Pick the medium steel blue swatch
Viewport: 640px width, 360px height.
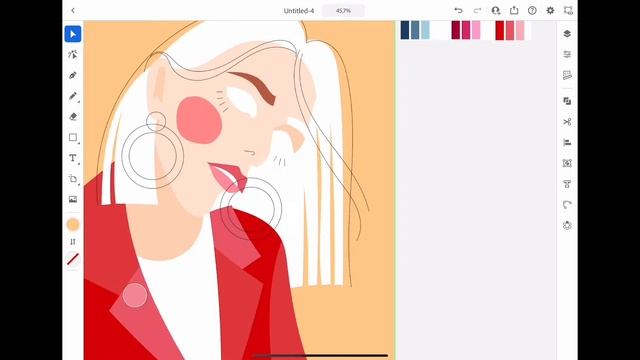(x=415, y=30)
